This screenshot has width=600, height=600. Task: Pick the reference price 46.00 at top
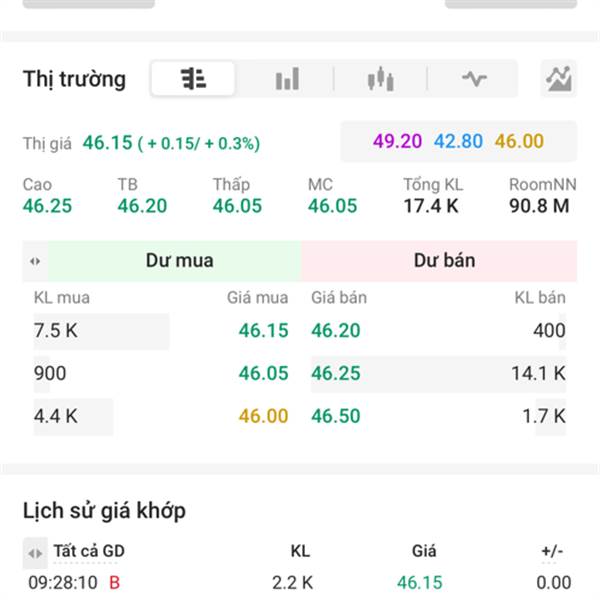pyautogui.click(x=519, y=141)
